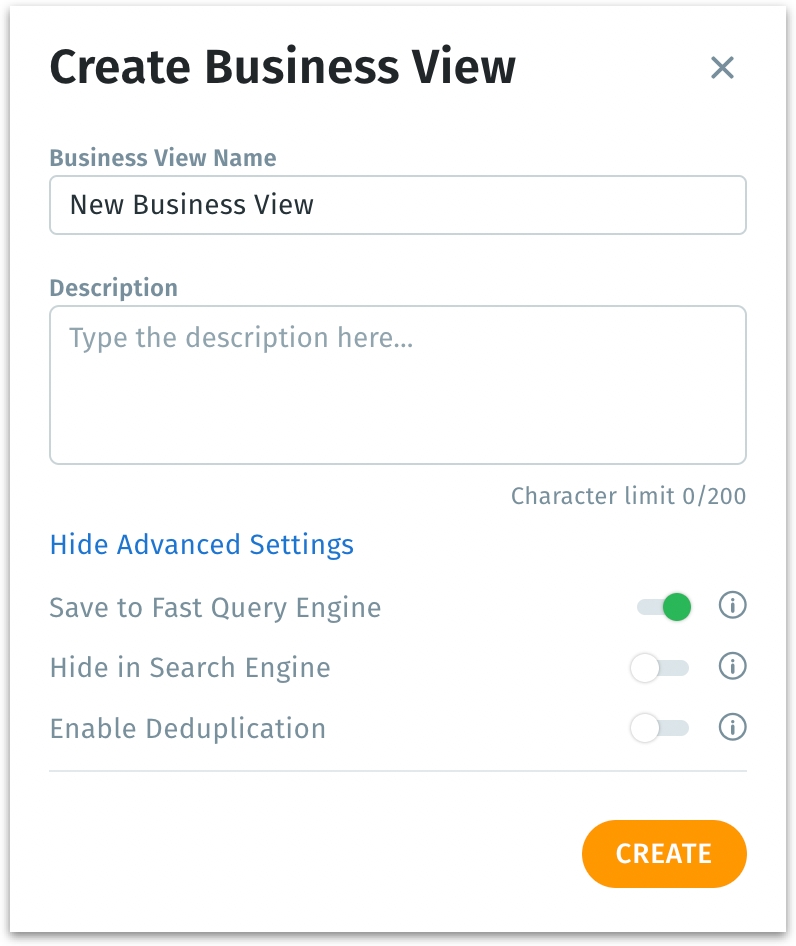Enable the Deduplication toggle switch
Viewport: 796px width, 946px height.
(659, 728)
